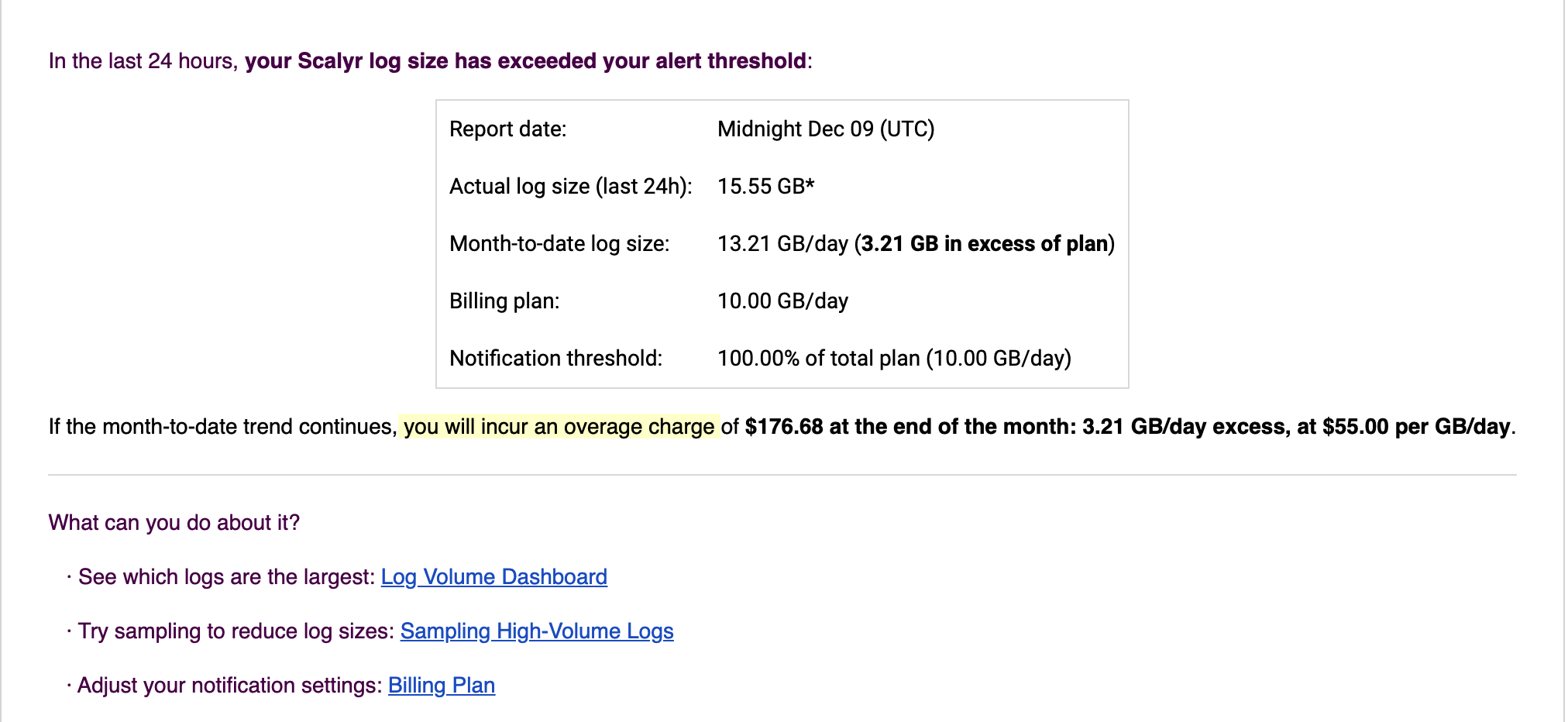The width and height of the screenshot is (1568, 722).
Task: Click the 'Report date:' label
Action: [x=508, y=129]
